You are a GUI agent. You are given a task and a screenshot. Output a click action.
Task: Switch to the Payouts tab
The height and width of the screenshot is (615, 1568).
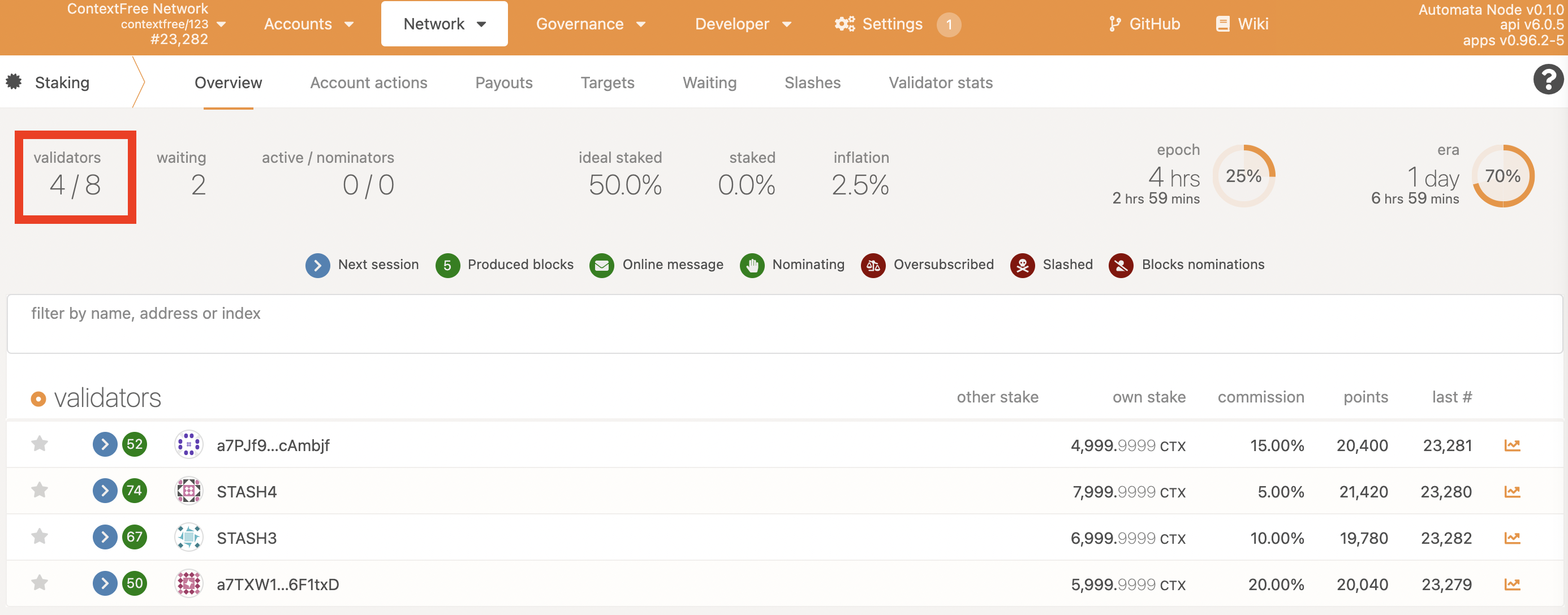504,83
